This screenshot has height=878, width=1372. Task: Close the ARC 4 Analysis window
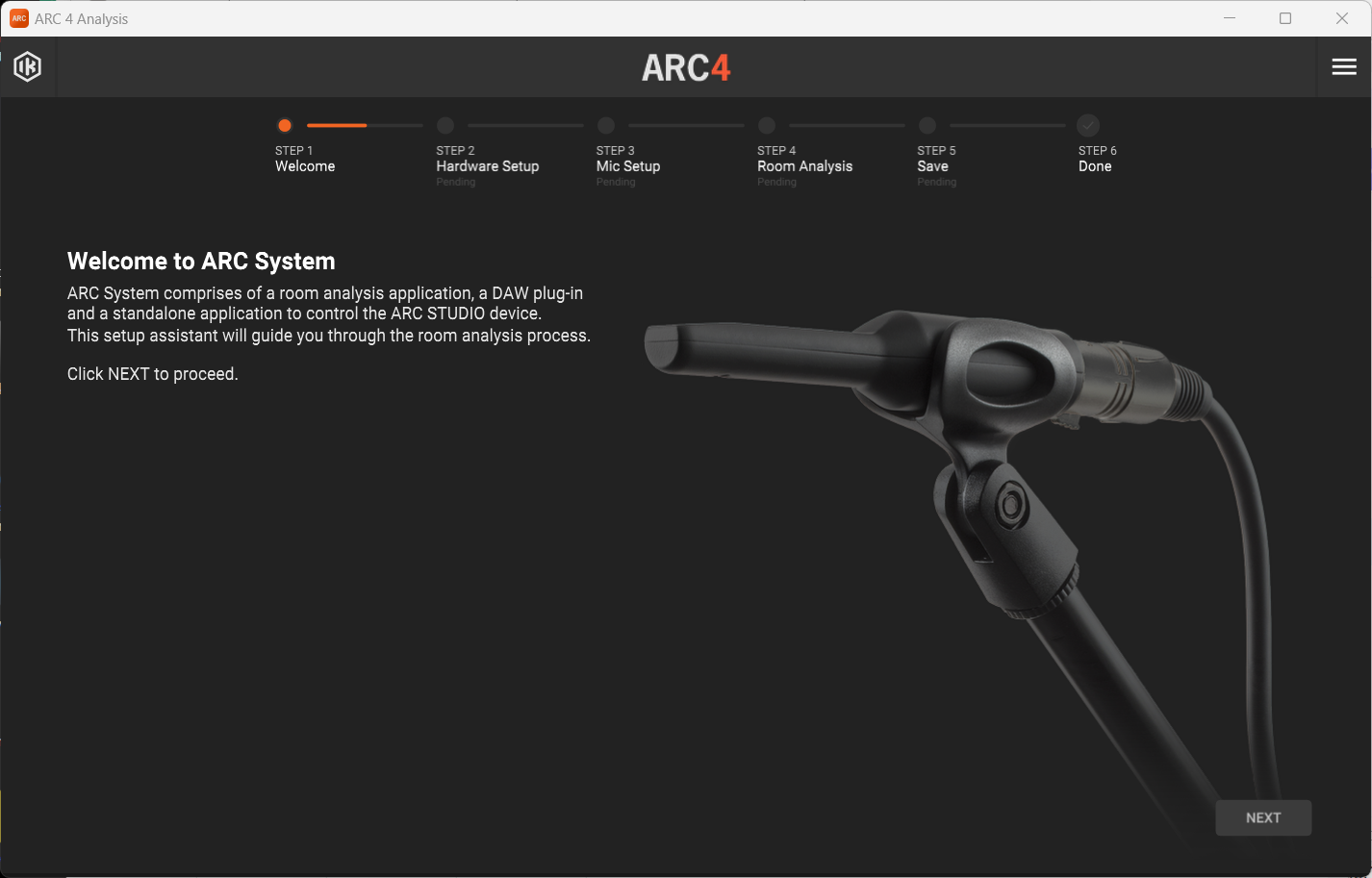(x=1342, y=18)
